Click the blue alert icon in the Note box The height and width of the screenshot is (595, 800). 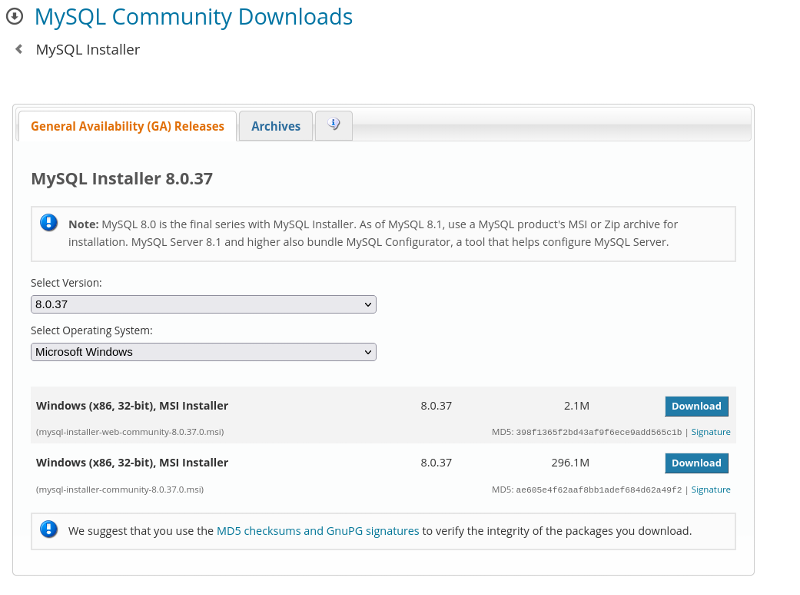point(49,222)
